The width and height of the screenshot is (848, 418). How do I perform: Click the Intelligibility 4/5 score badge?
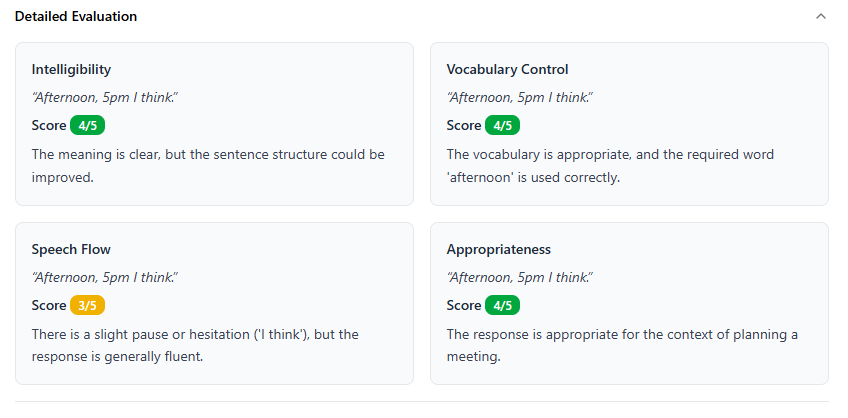tap(88, 126)
